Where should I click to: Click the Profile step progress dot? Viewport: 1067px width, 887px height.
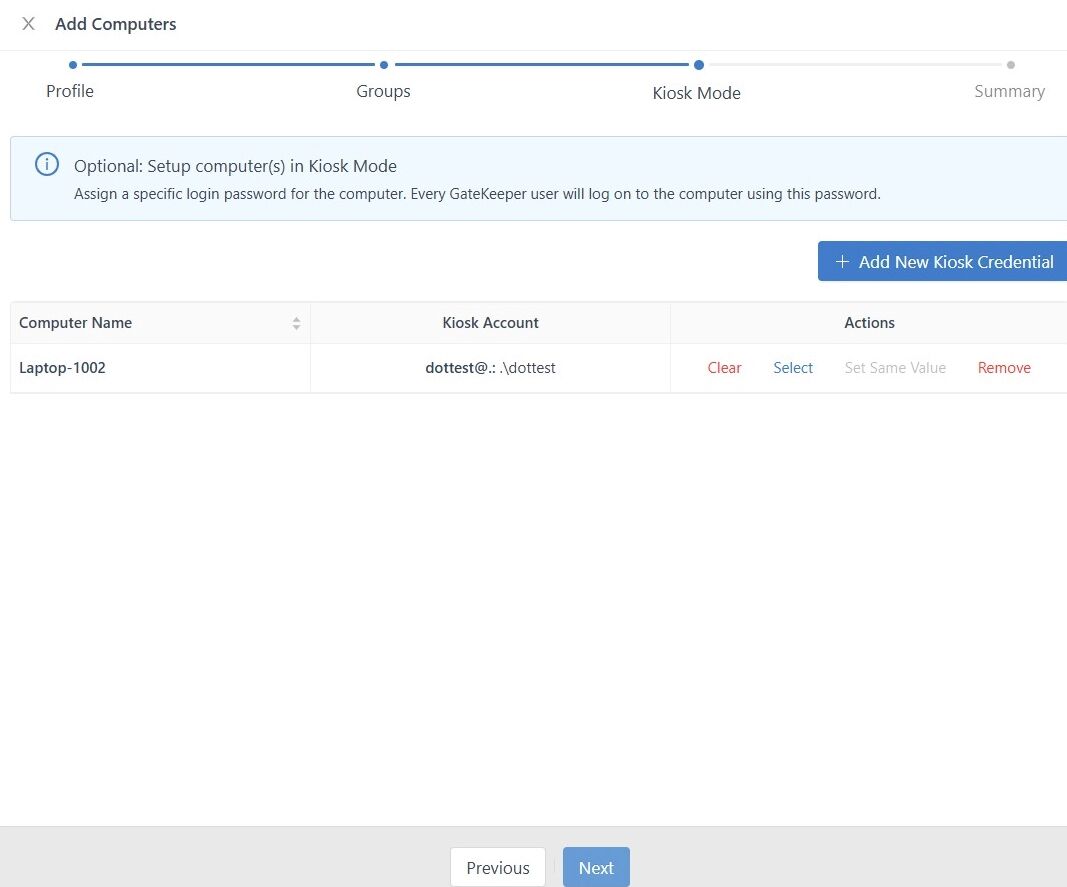point(73,65)
